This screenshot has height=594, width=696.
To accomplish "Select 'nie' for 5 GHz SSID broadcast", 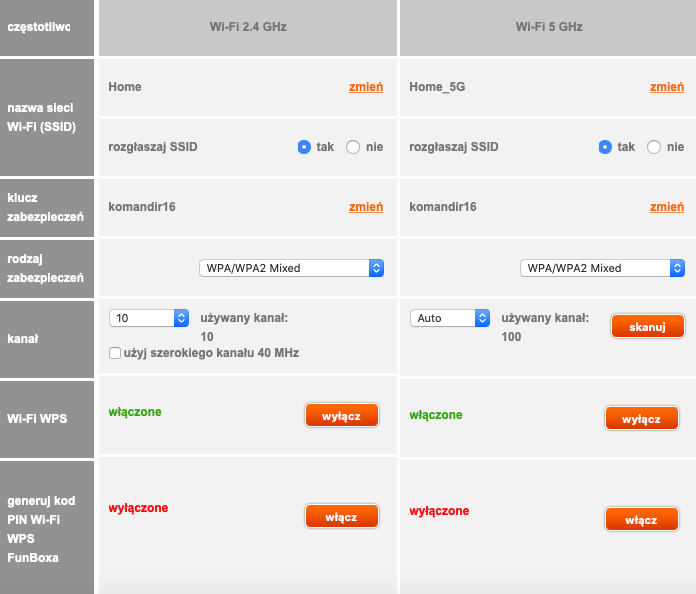I will coord(654,147).
